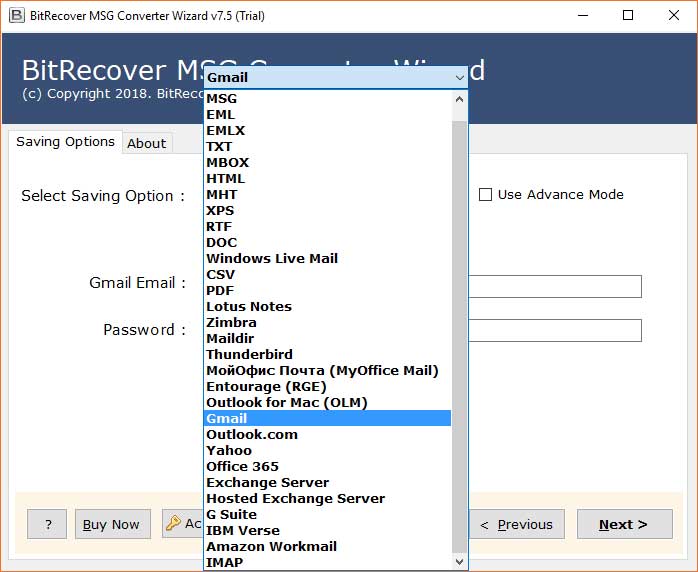Select the MyOffice Mail option
The image size is (698, 572).
(x=328, y=371)
